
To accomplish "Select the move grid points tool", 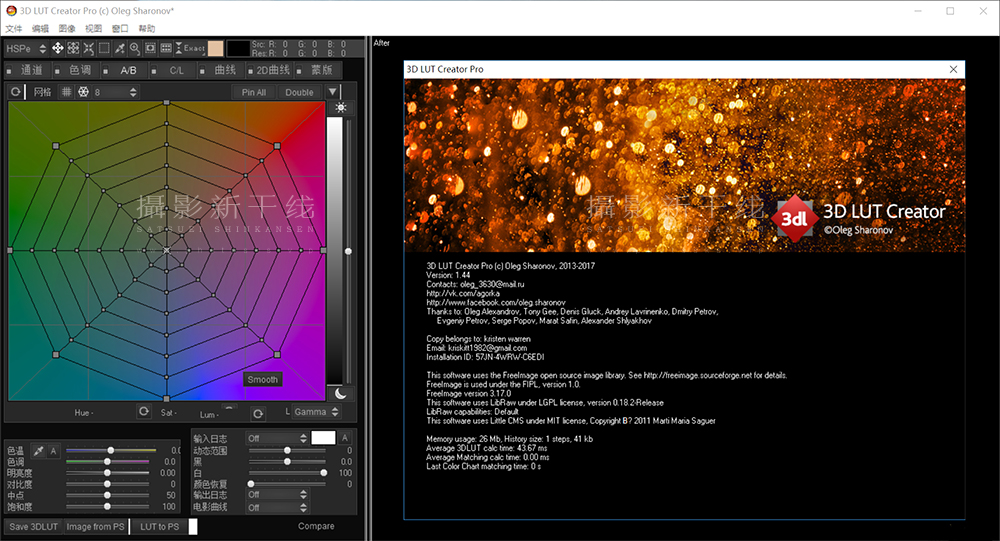I will point(57,48).
